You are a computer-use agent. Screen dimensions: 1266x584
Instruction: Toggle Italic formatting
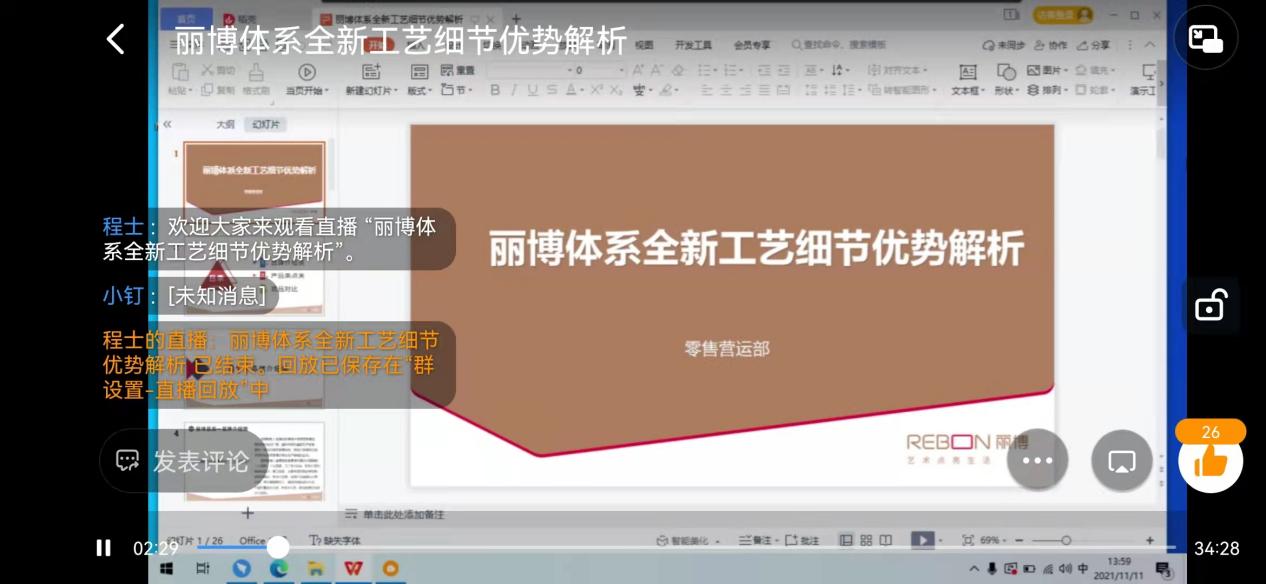pyautogui.click(x=513, y=90)
